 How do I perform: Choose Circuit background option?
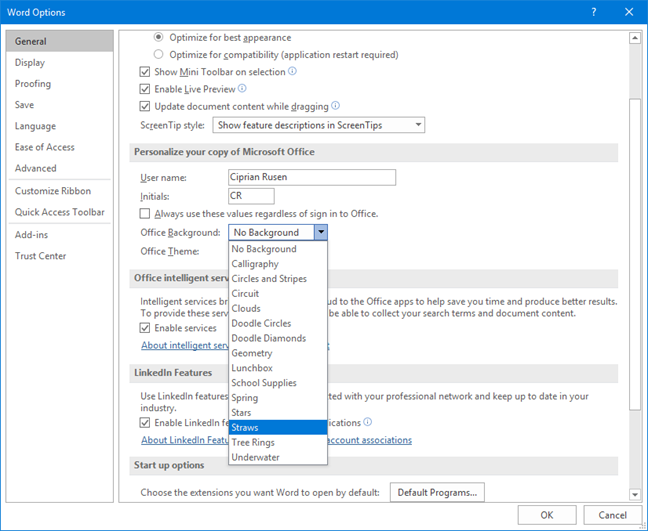point(278,293)
